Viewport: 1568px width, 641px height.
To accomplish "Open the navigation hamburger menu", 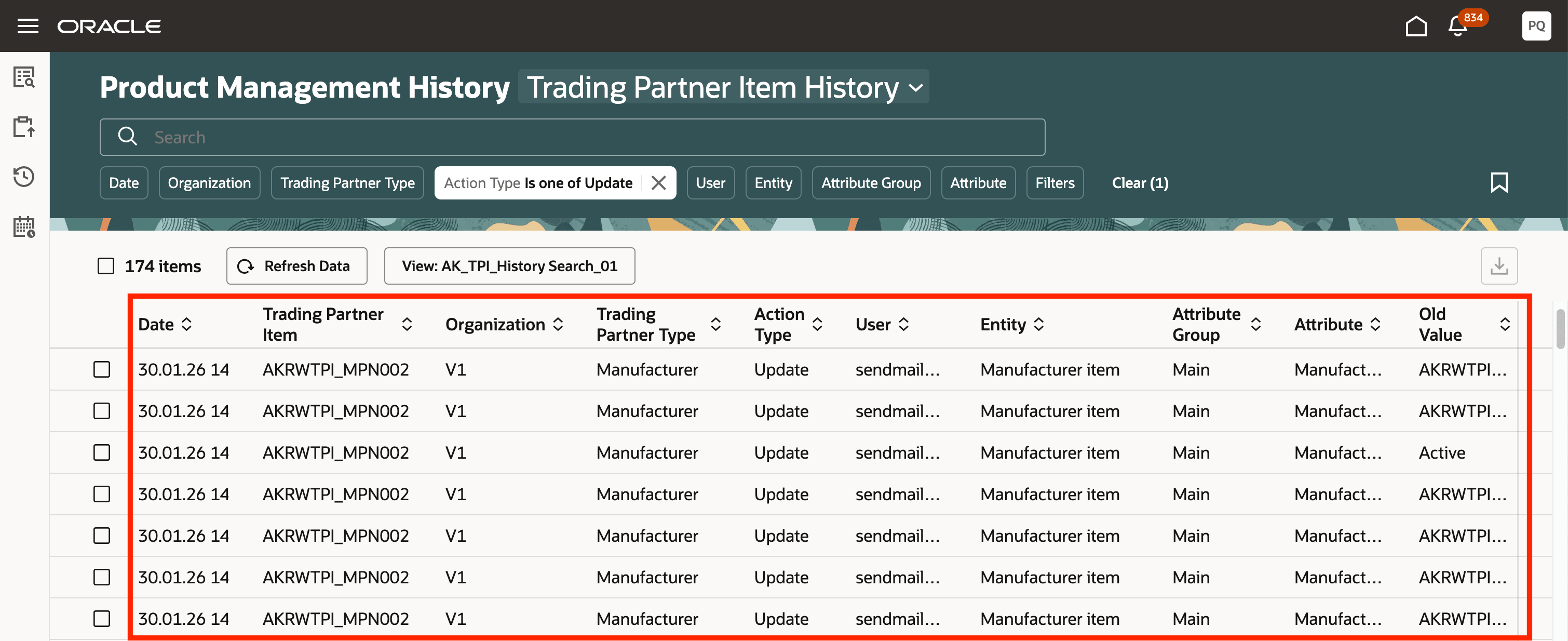I will click(x=28, y=25).
